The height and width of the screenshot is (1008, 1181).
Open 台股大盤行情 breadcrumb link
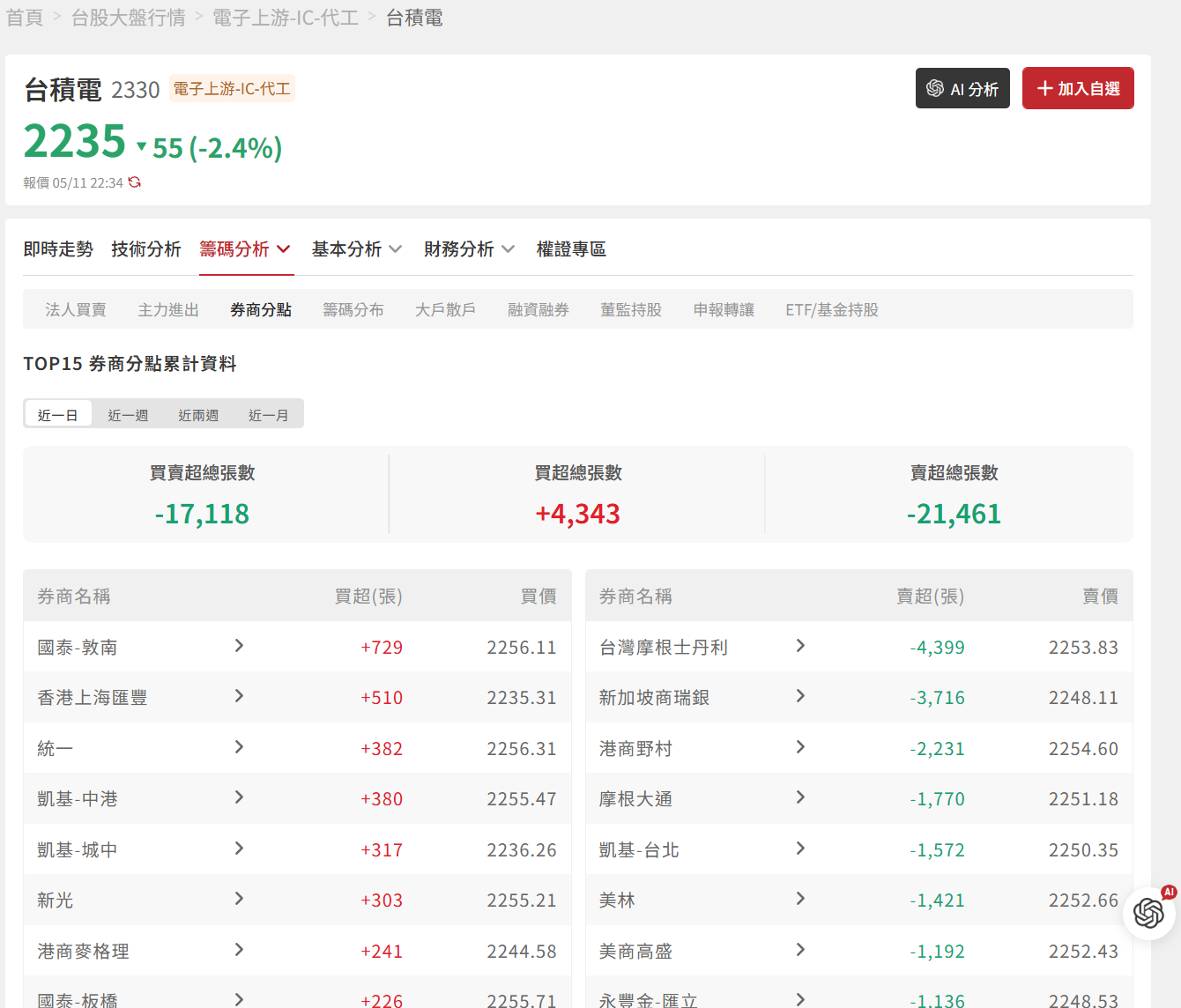click(x=128, y=18)
